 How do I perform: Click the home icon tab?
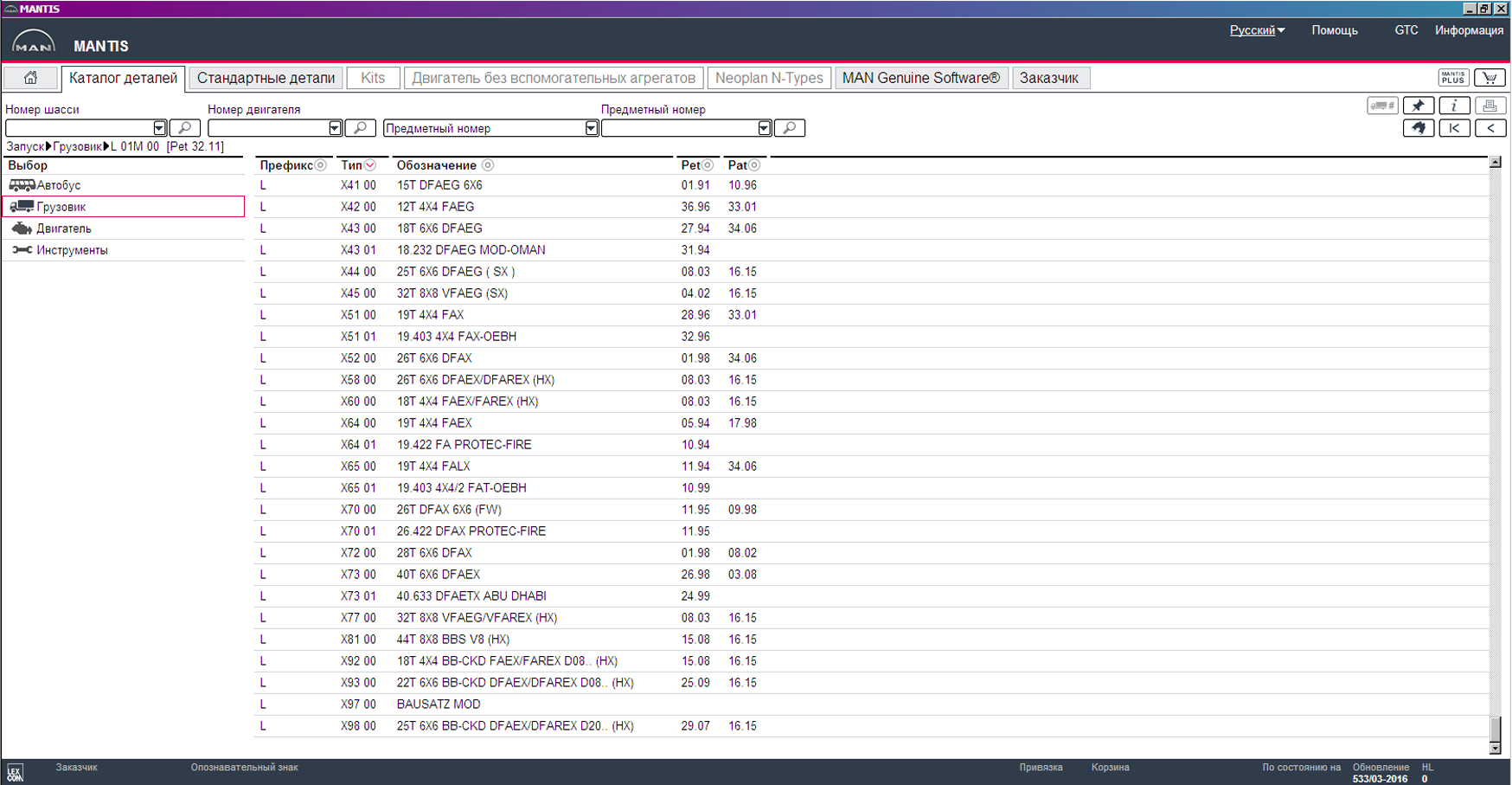point(30,78)
